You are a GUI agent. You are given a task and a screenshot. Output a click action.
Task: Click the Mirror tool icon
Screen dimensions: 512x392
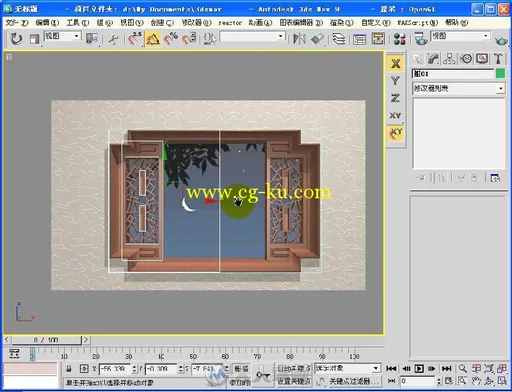299,39
